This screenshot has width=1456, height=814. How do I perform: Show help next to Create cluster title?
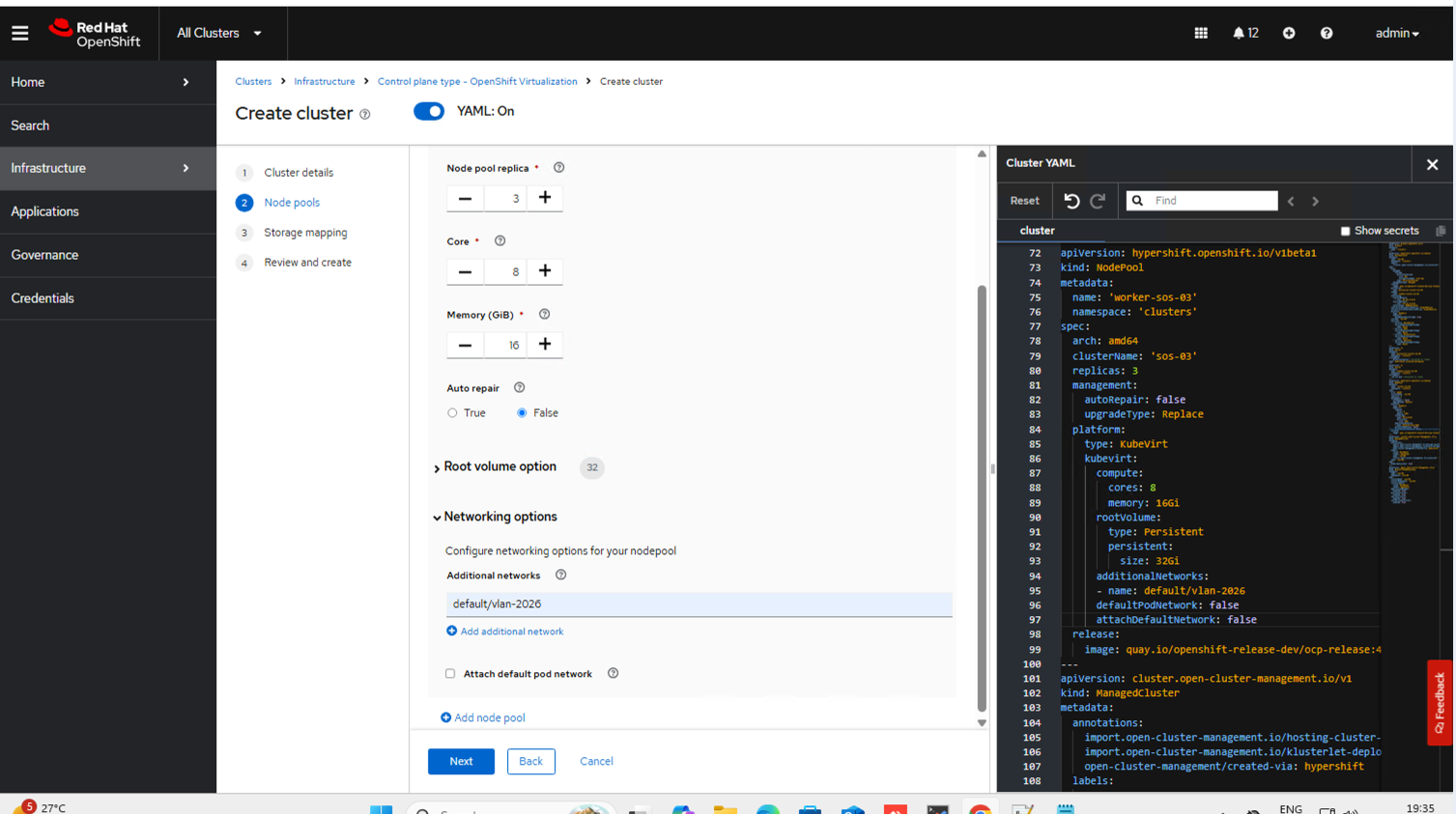(x=365, y=114)
